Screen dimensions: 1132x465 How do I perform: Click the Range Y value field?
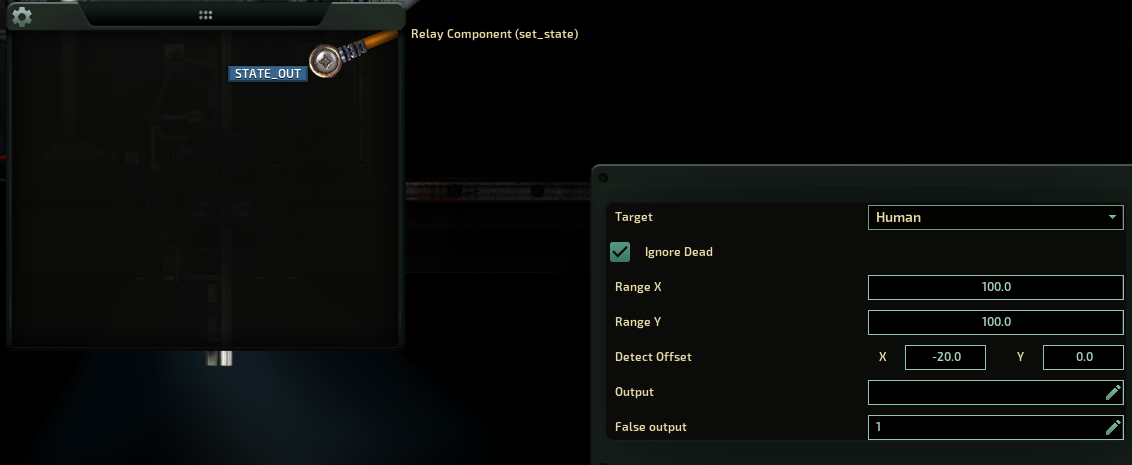996,322
